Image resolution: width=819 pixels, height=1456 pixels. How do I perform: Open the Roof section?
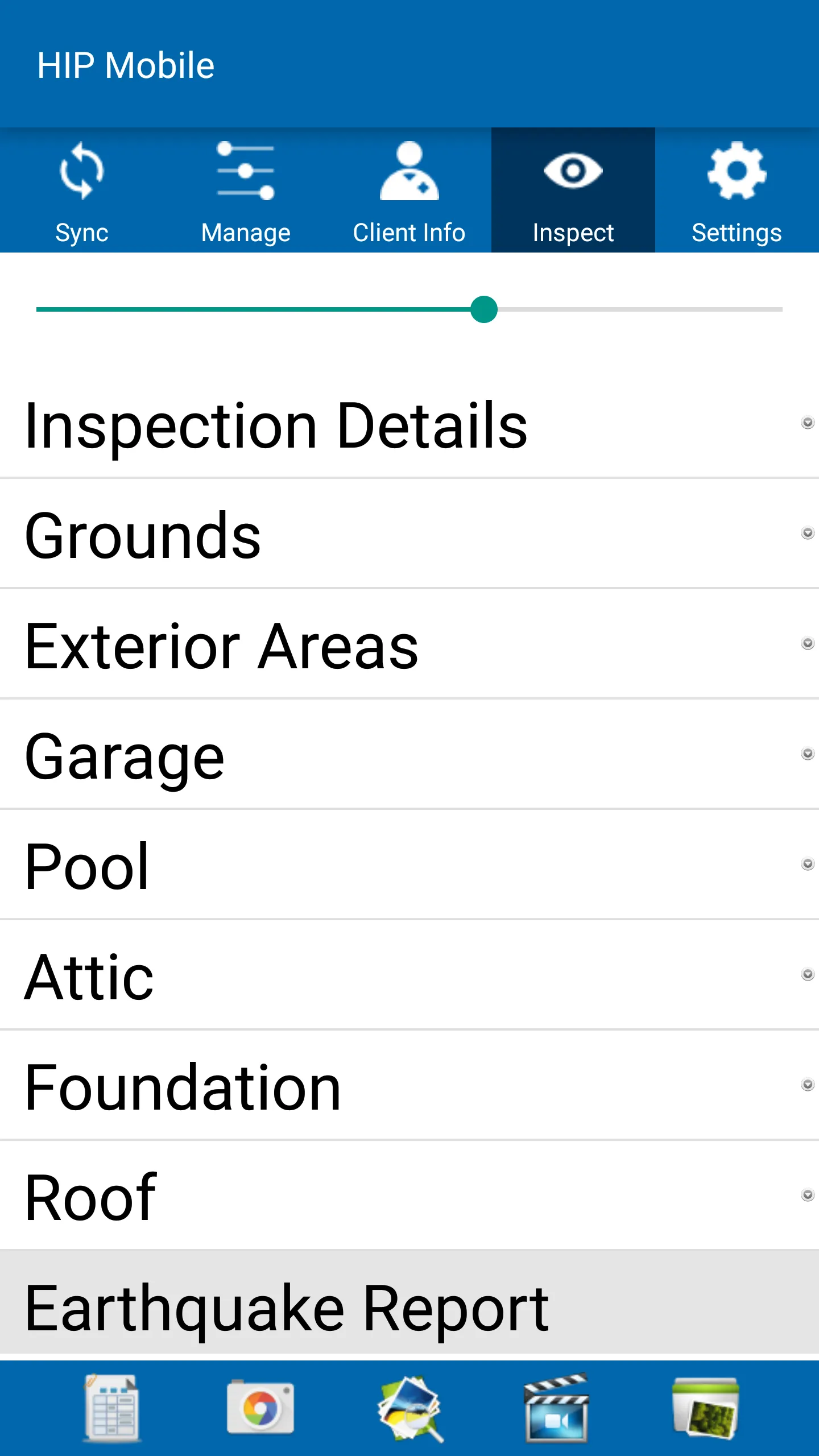[409, 1196]
